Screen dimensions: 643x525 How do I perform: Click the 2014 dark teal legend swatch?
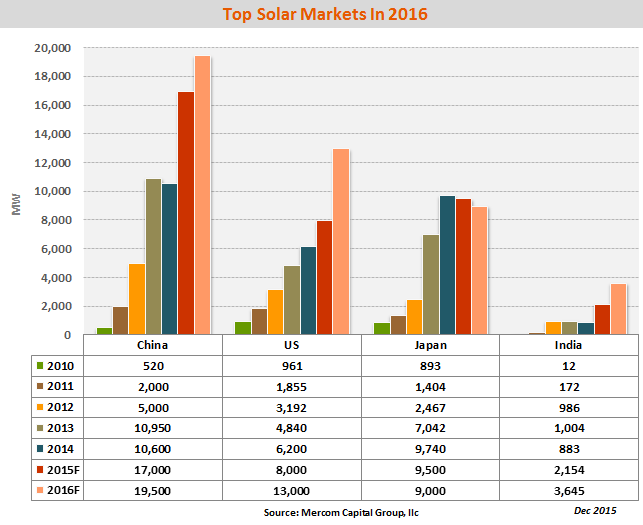pos(37,447)
